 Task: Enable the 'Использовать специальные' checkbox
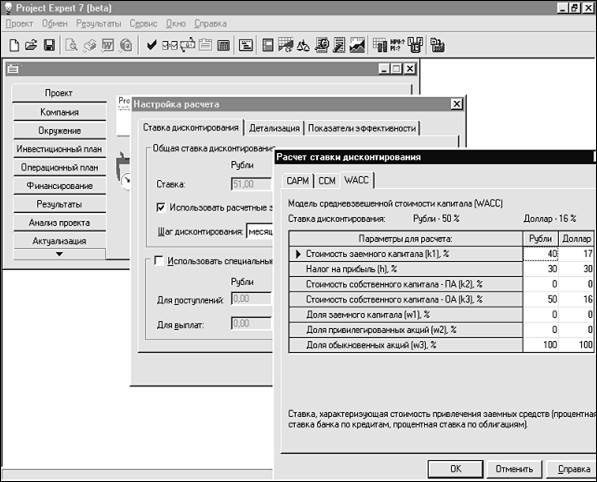tap(158, 261)
